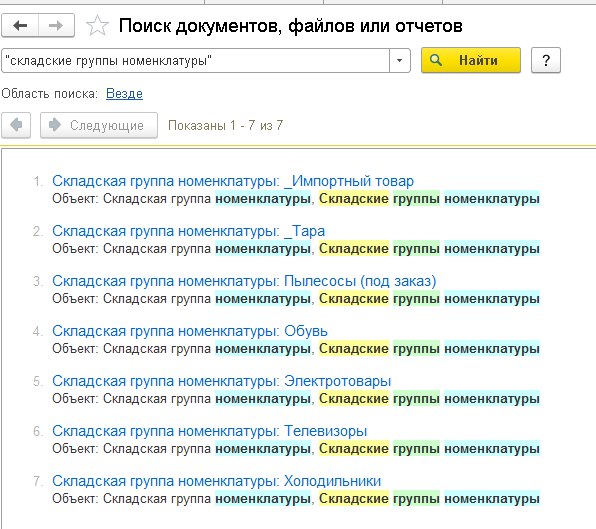Screen dimensions: 596x529
Task: Expand the search query history dropdown
Action: (x=399, y=60)
